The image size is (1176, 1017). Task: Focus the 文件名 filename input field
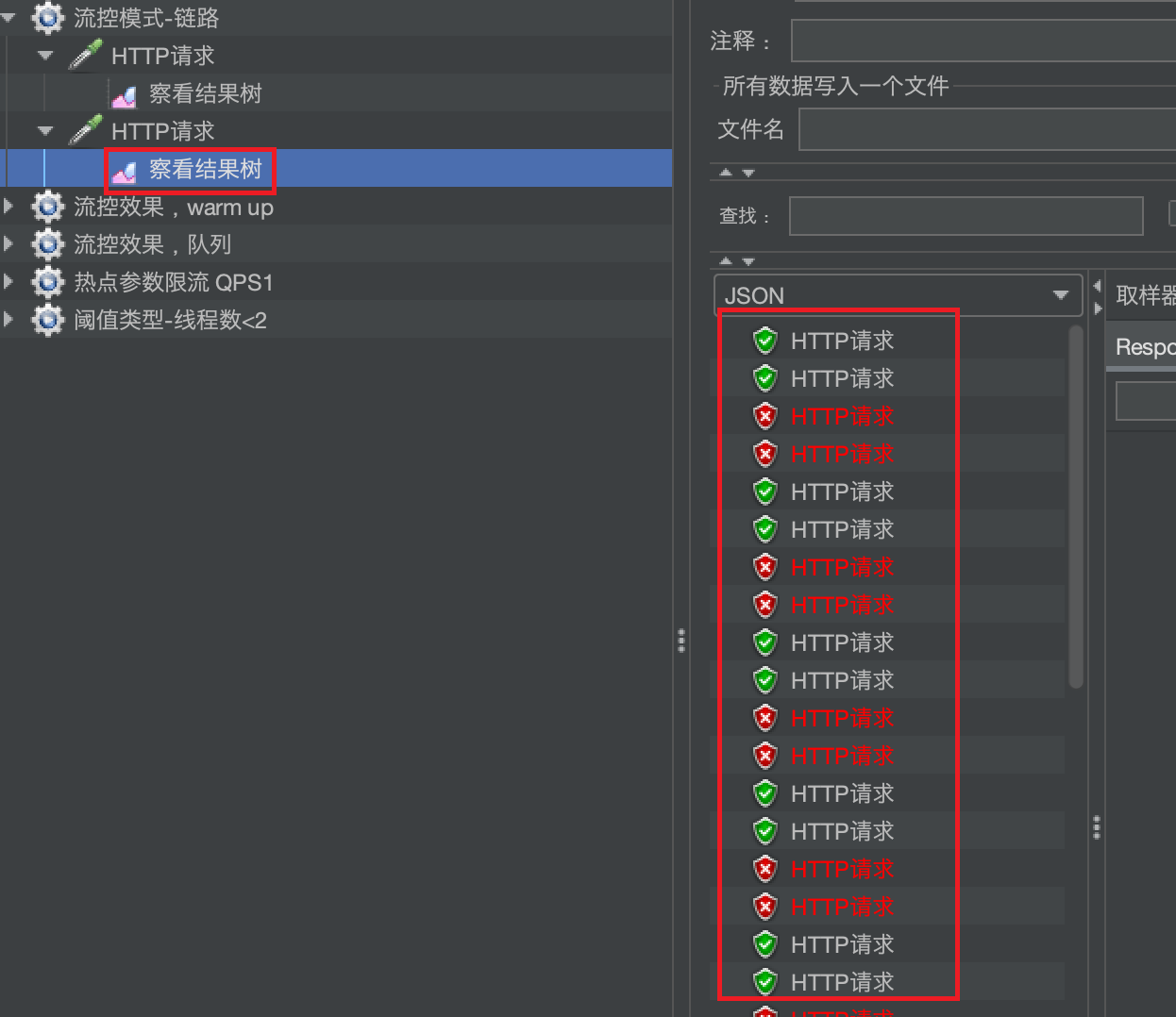click(986, 129)
